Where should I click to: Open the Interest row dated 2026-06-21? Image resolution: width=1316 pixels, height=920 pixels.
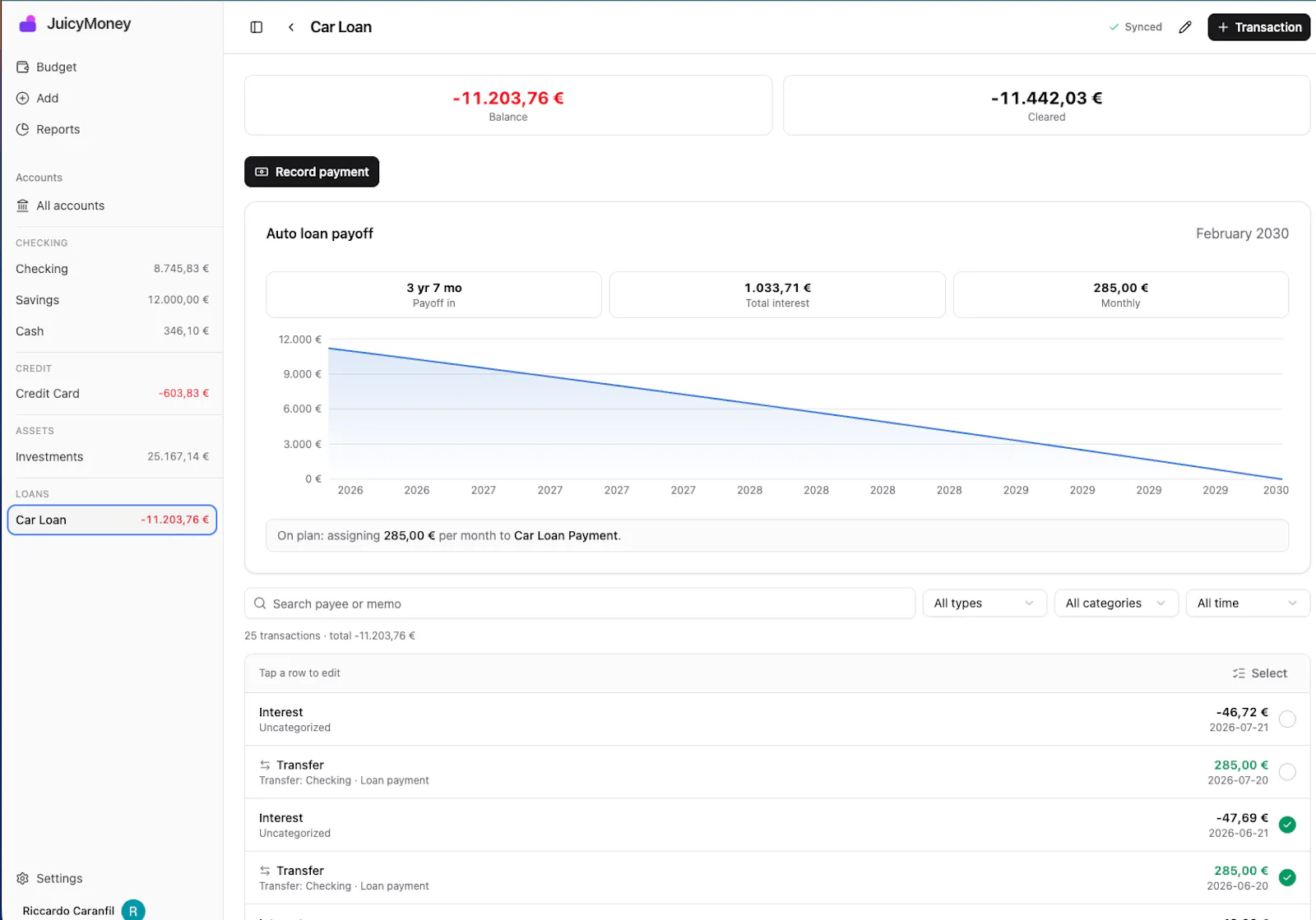click(x=777, y=825)
